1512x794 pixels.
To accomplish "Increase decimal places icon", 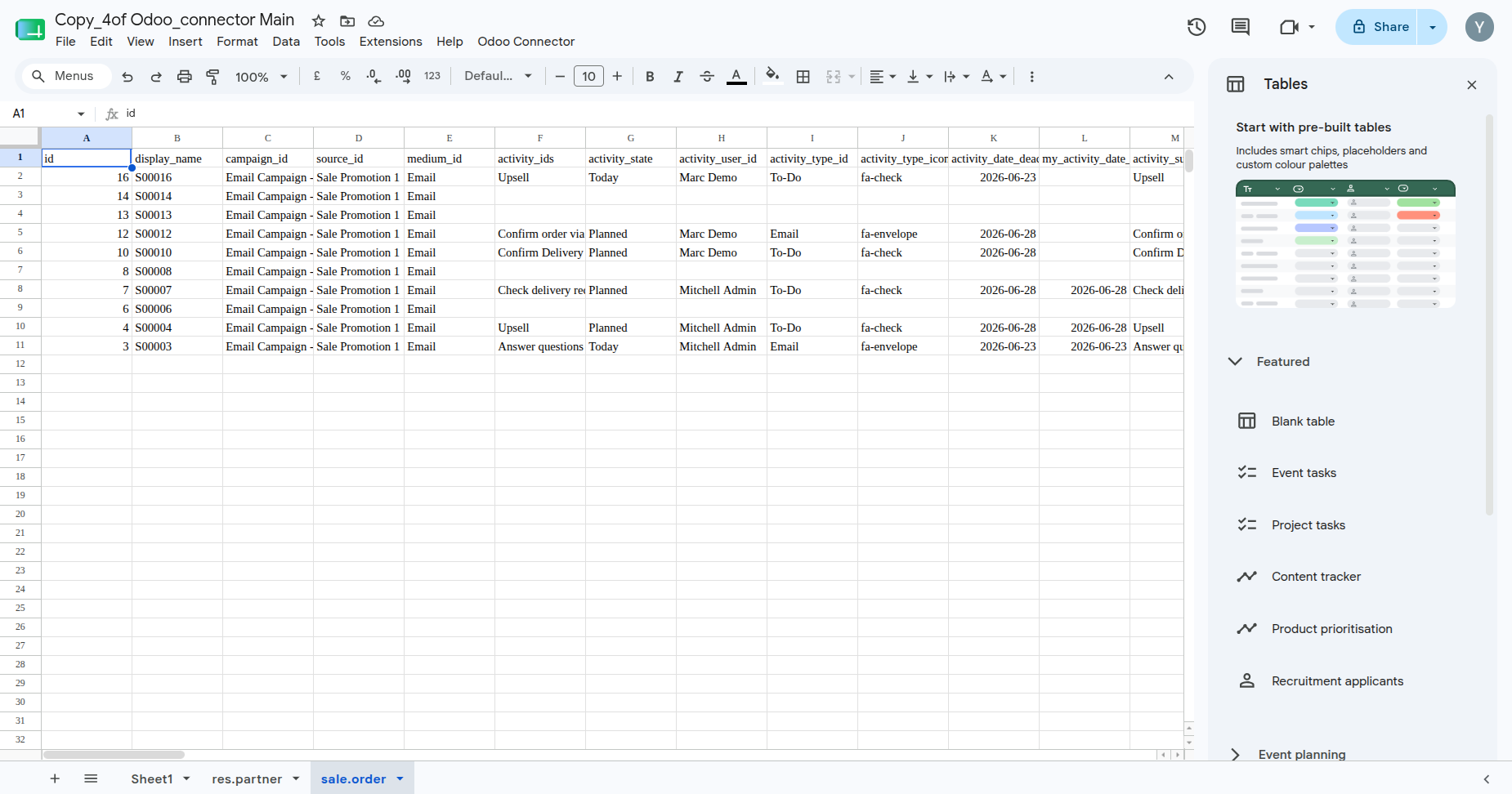I will 403,76.
